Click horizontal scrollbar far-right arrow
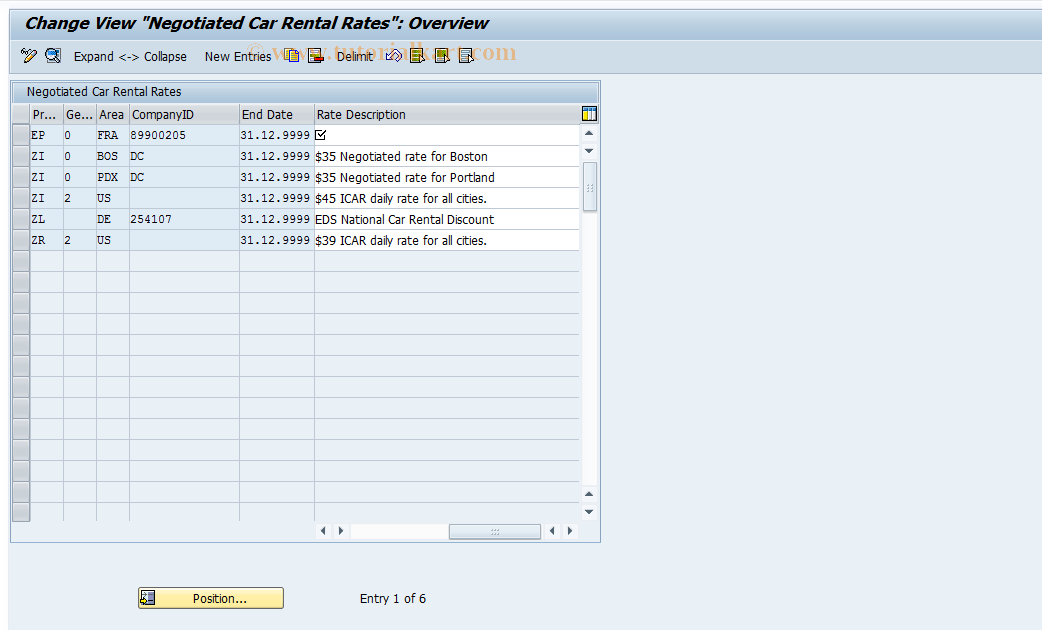Image resolution: width=1042 pixels, height=630 pixels. (570, 531)
